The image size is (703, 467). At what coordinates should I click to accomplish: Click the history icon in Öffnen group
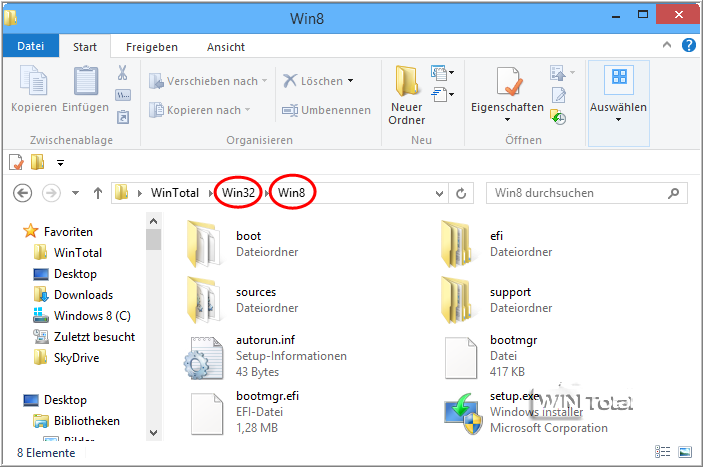[x=558, y=117]
